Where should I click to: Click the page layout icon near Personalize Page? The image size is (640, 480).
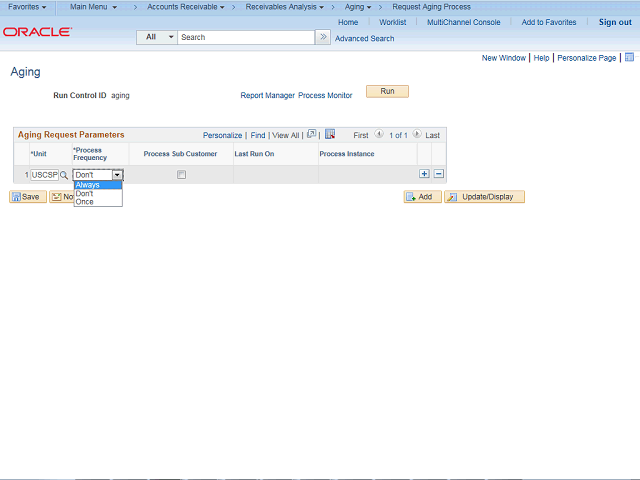click(629, 57)
